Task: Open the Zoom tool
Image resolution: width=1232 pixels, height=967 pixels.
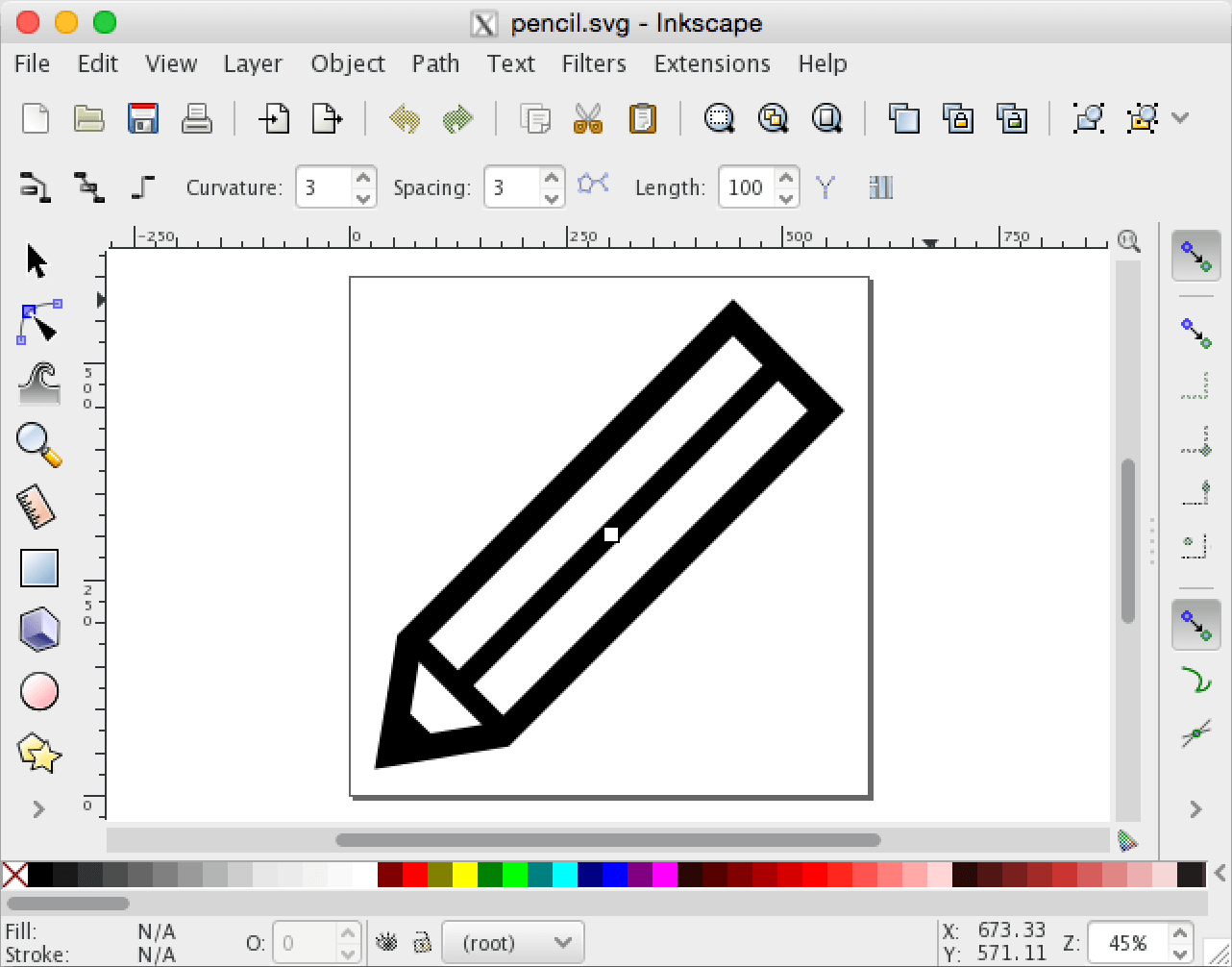Action: click(x=38, y=445)
